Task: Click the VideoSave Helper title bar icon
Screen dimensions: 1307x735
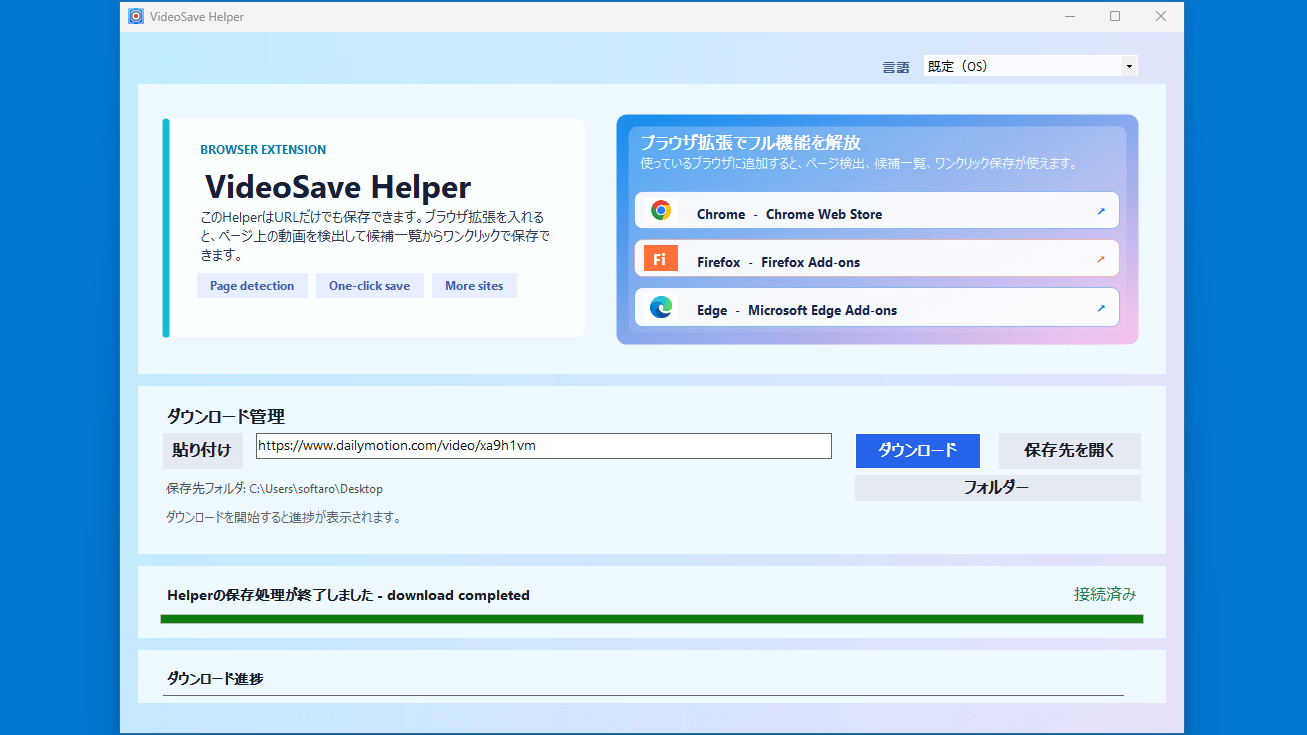Action: (136, 16)
